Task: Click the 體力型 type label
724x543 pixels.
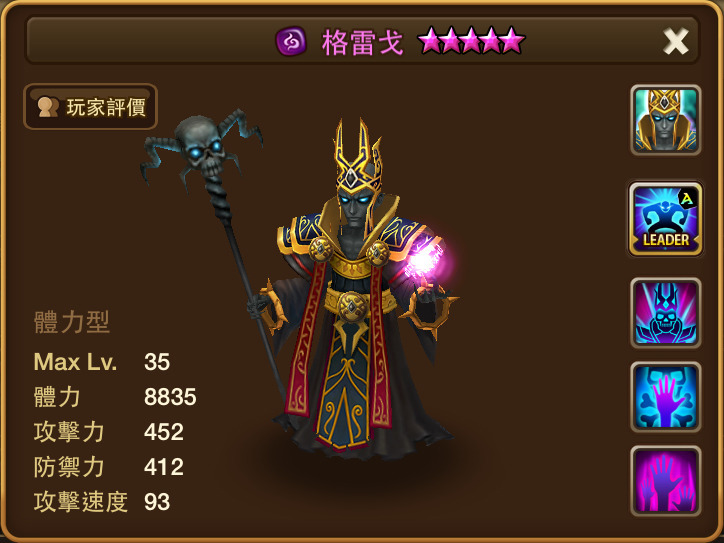Action: pos(72,322)
